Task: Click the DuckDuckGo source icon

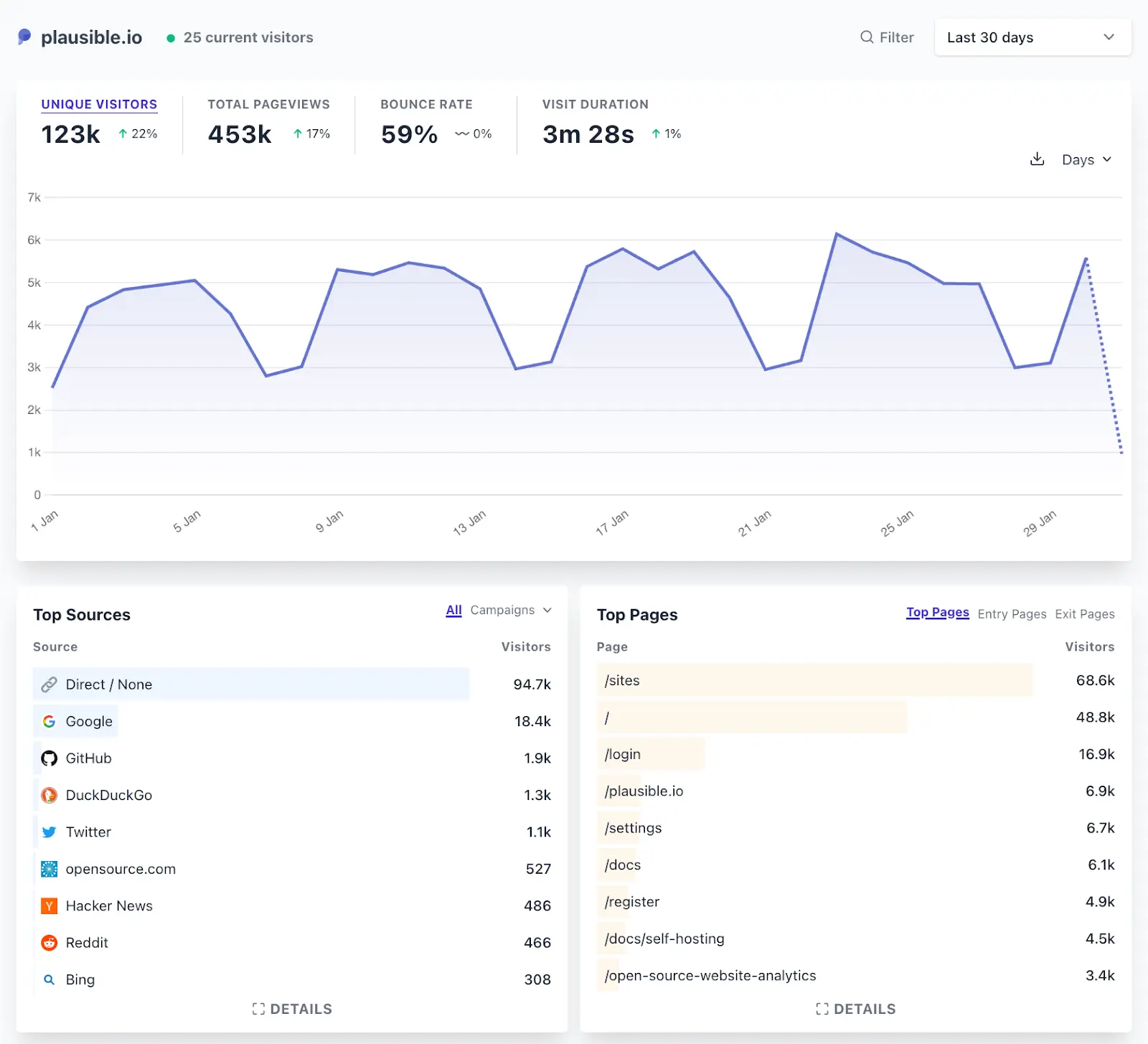Action: (49, 795)
